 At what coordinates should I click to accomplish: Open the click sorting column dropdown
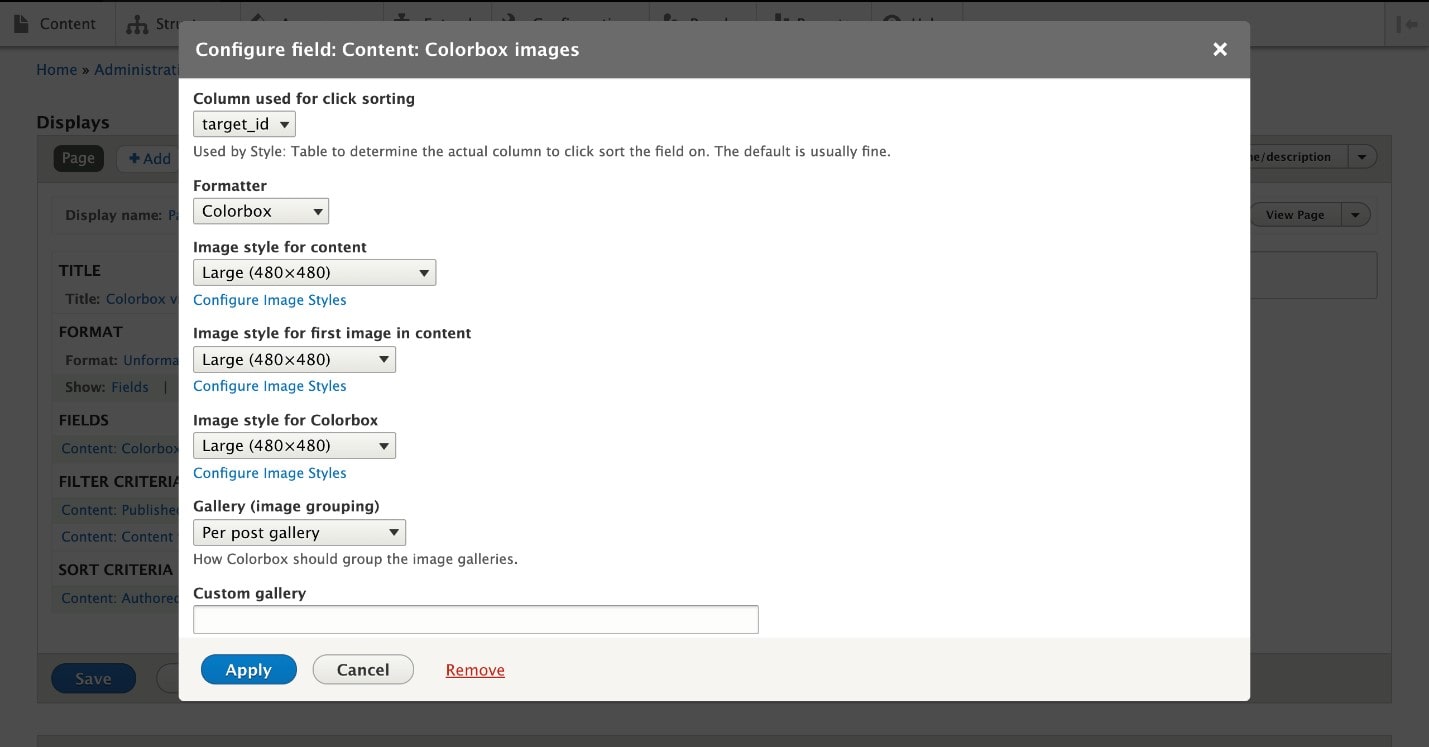(x=244, y=125)
